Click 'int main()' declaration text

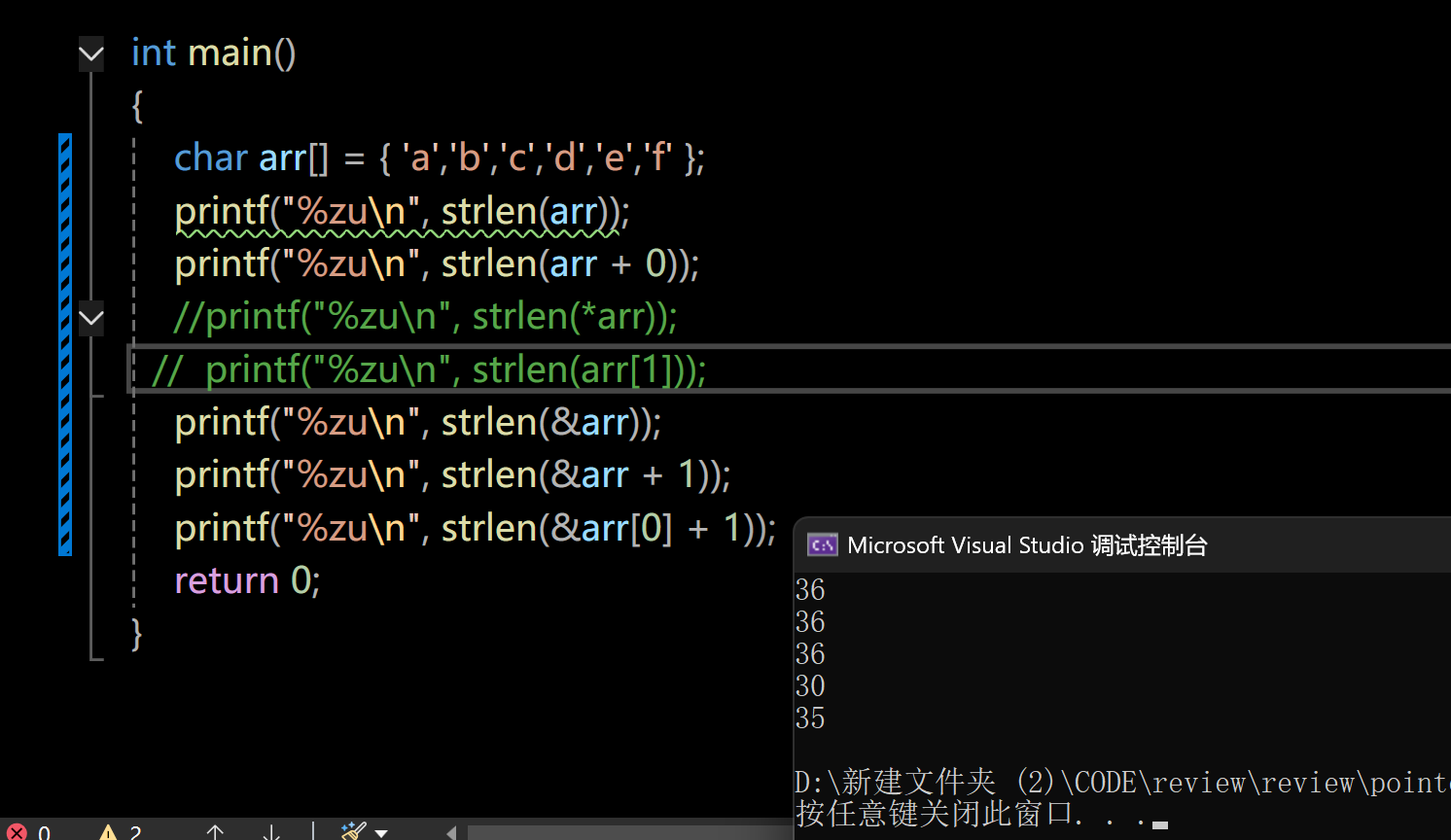coord(213,52)
